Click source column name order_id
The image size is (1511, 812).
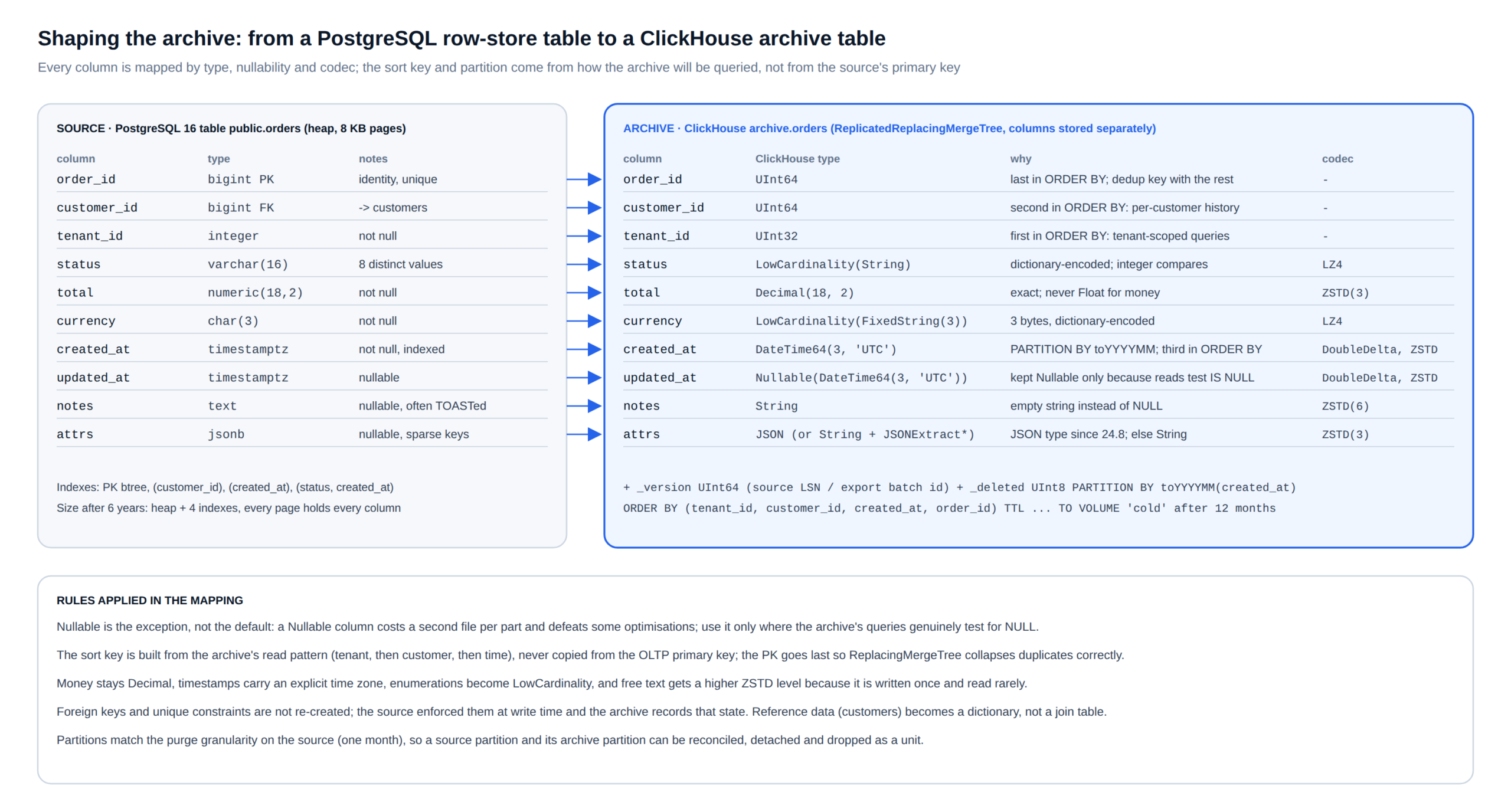(x=86, y=179)
